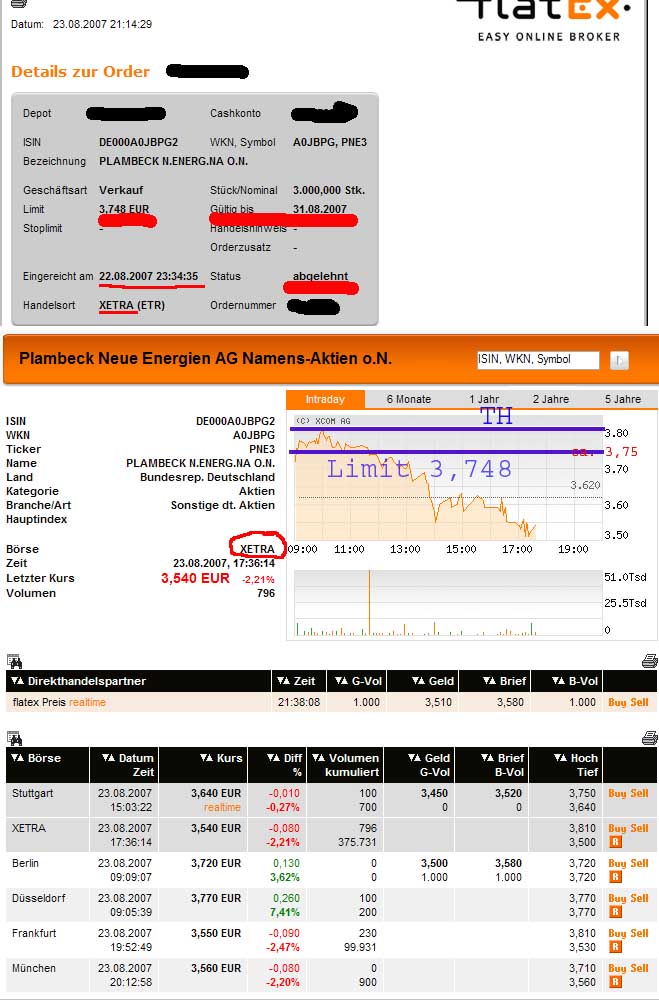659x1000 pixels.
Task: Click realtime link under Stuttgart Kurs
Action: pos(222,807)
